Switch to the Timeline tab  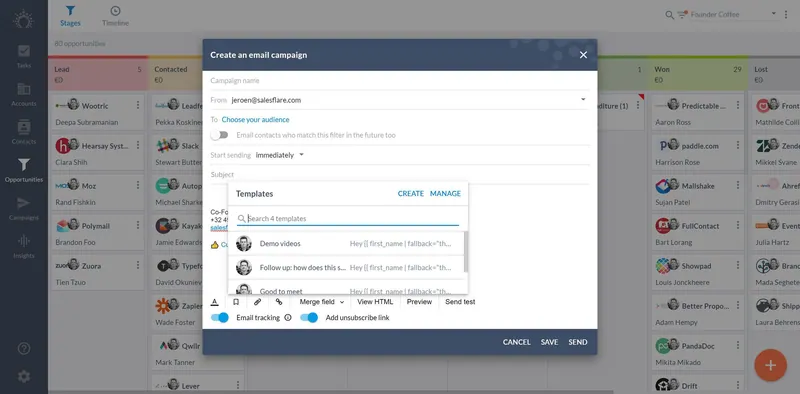click(x=115, y=16)
